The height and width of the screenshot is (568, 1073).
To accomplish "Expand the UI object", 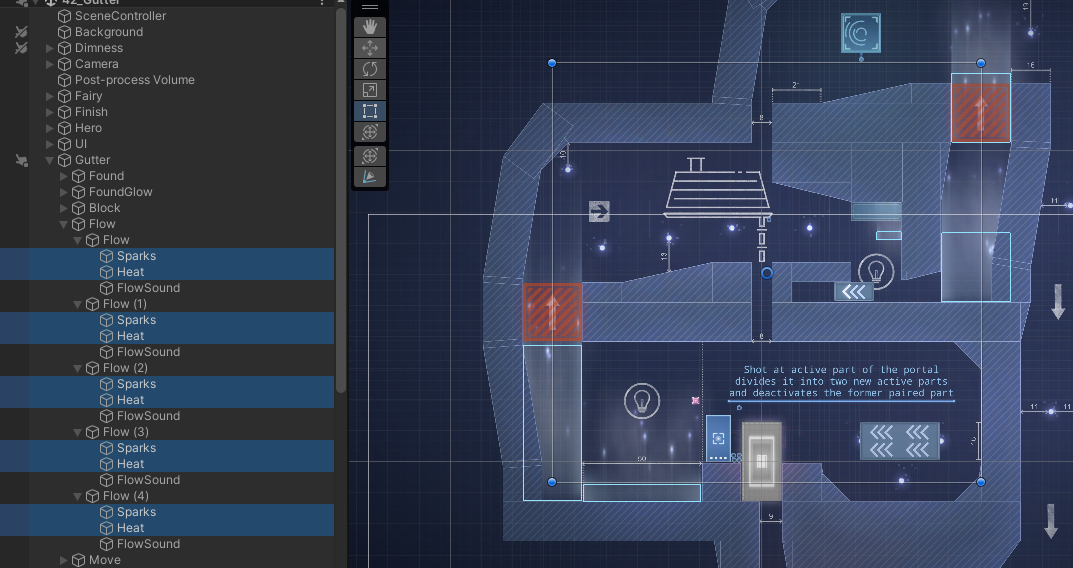I will [49, 144].
